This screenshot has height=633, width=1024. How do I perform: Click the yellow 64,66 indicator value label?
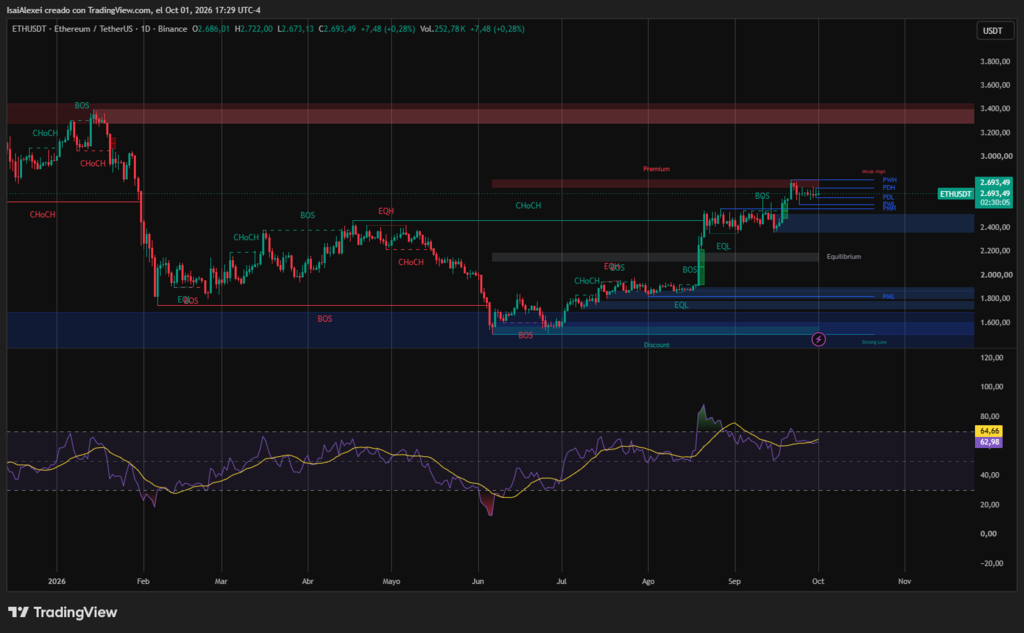click(989, 431)
